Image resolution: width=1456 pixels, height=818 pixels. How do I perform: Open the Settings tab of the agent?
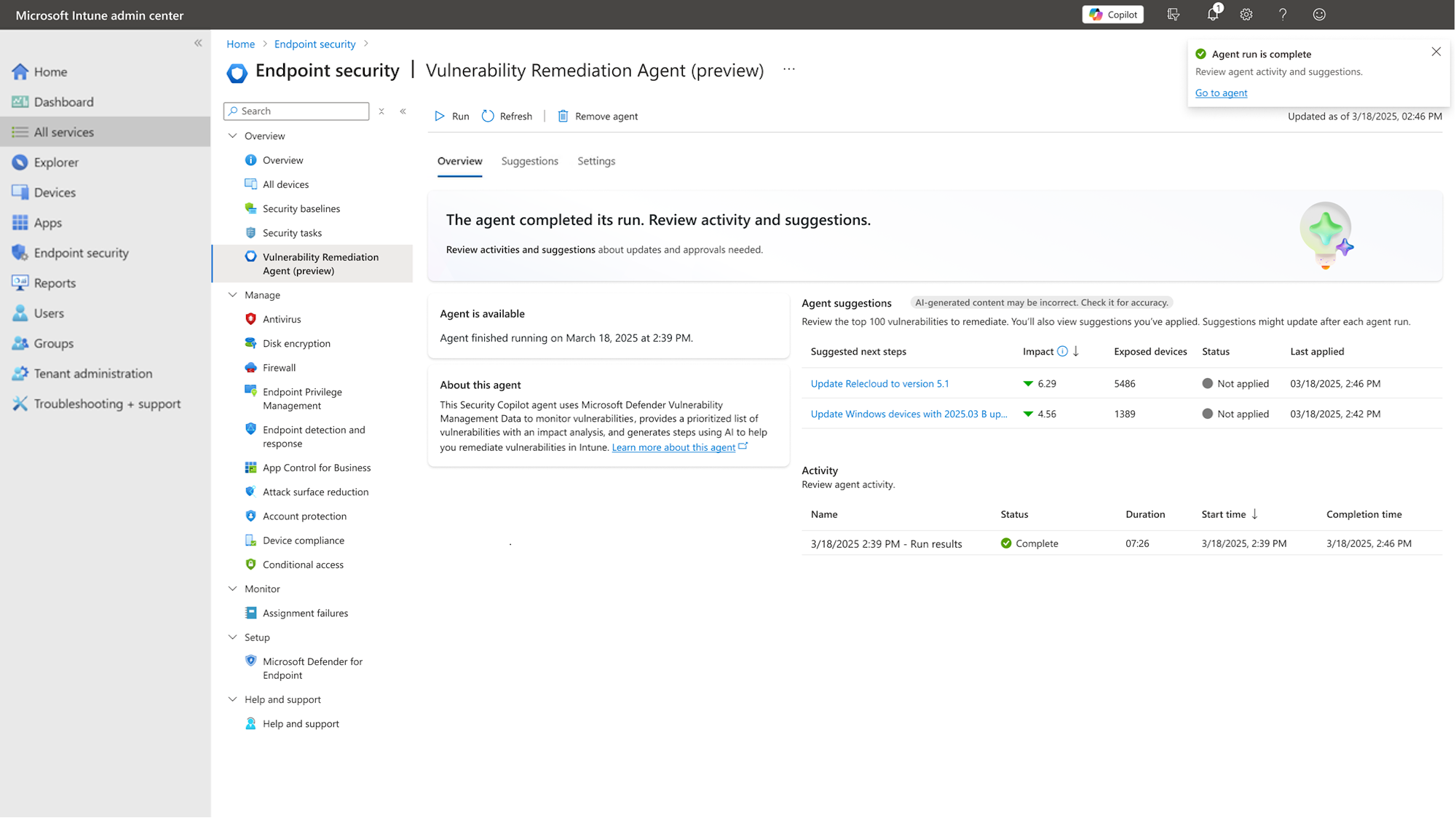(x=596, y=161)
